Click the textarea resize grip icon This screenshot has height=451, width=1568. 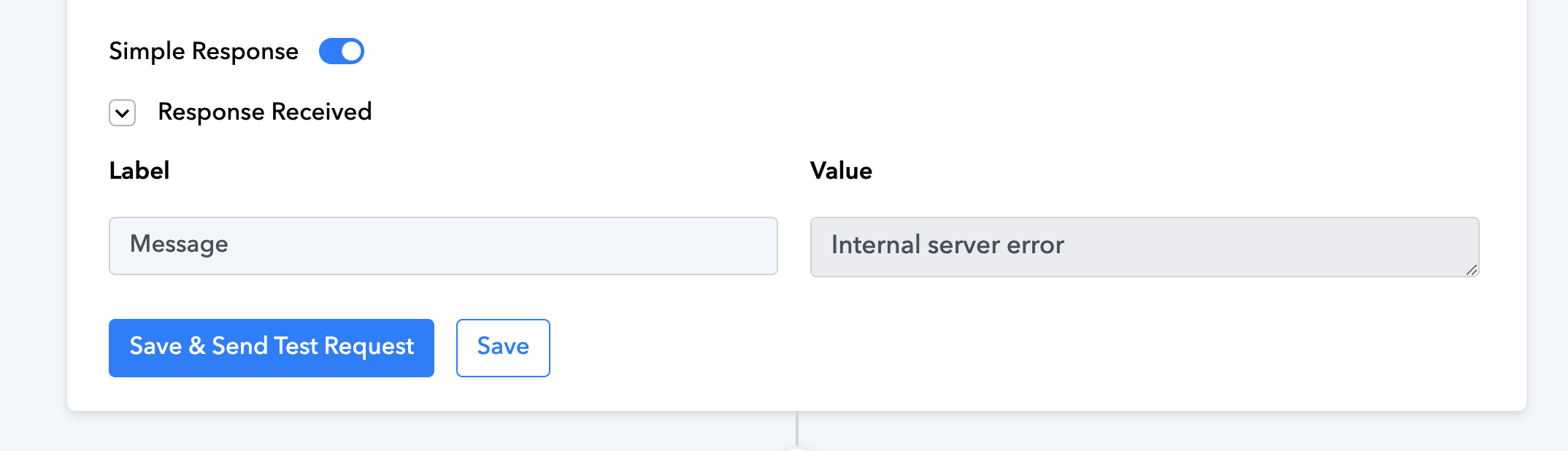(x=1471, y=269)
